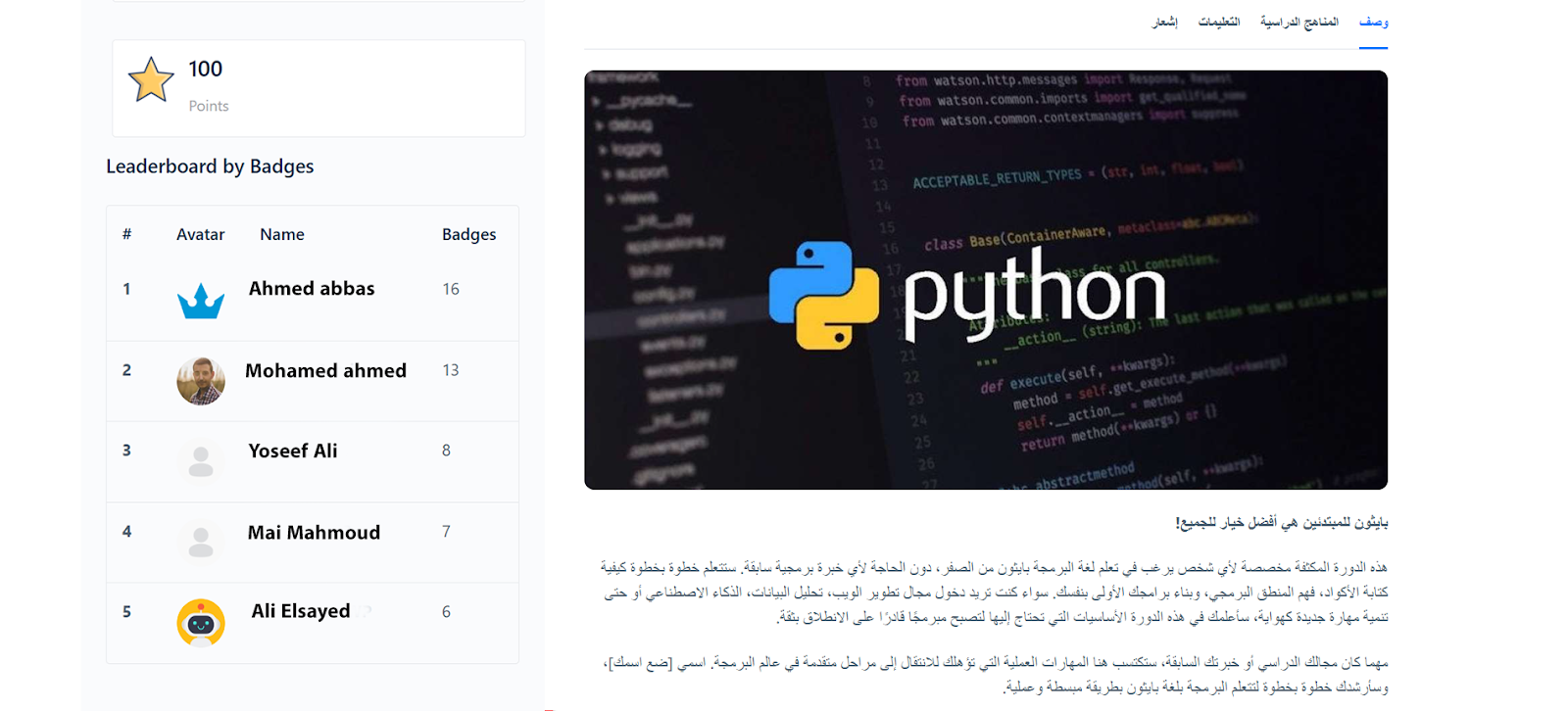This screenshot has height=711, width=1568.
Task: Click the Python course banner image
Action: click(986, 279)
